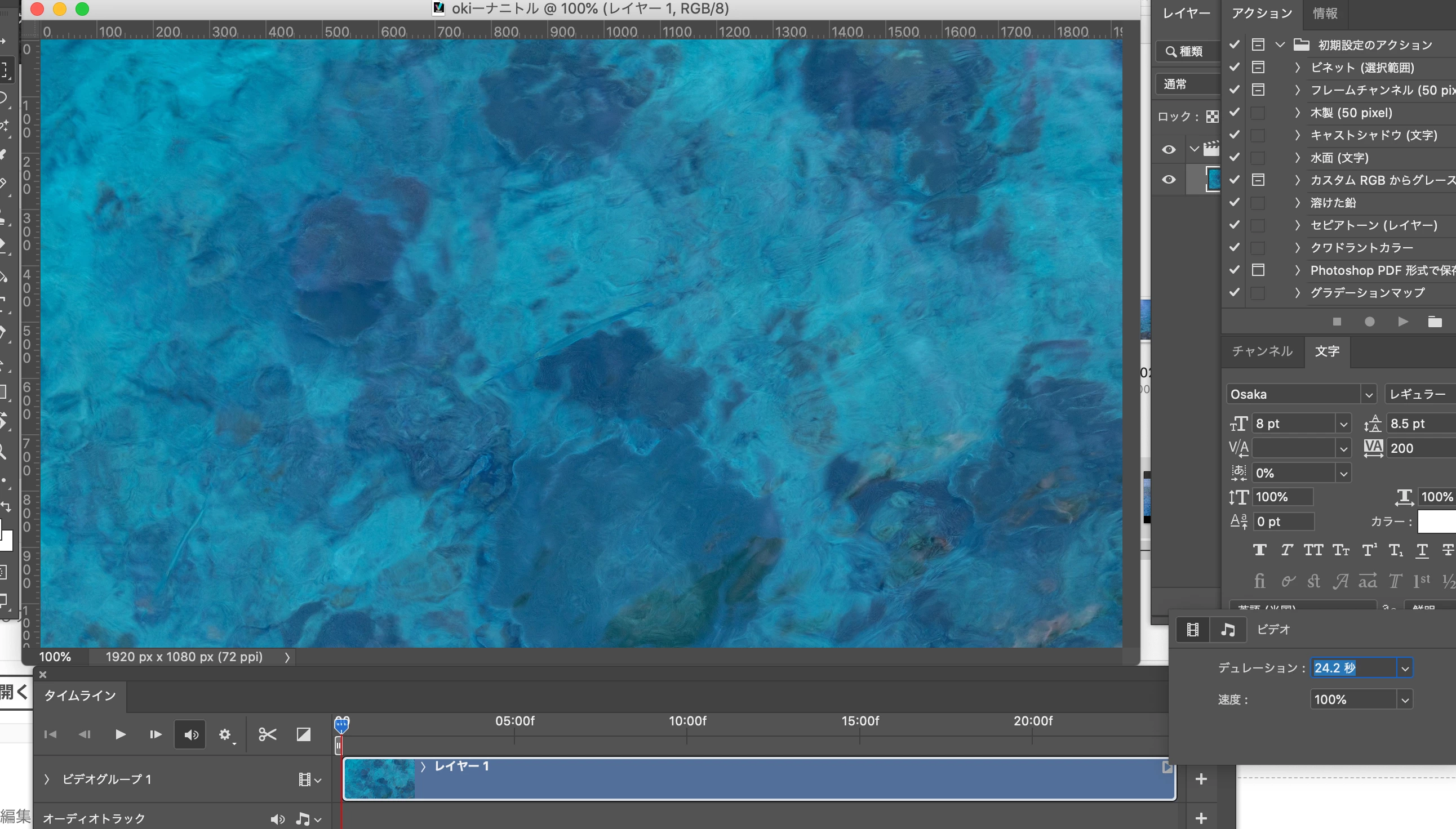Select Faux Bold text style icon
Screen dimensions: 1456x829
[1259, 550]
